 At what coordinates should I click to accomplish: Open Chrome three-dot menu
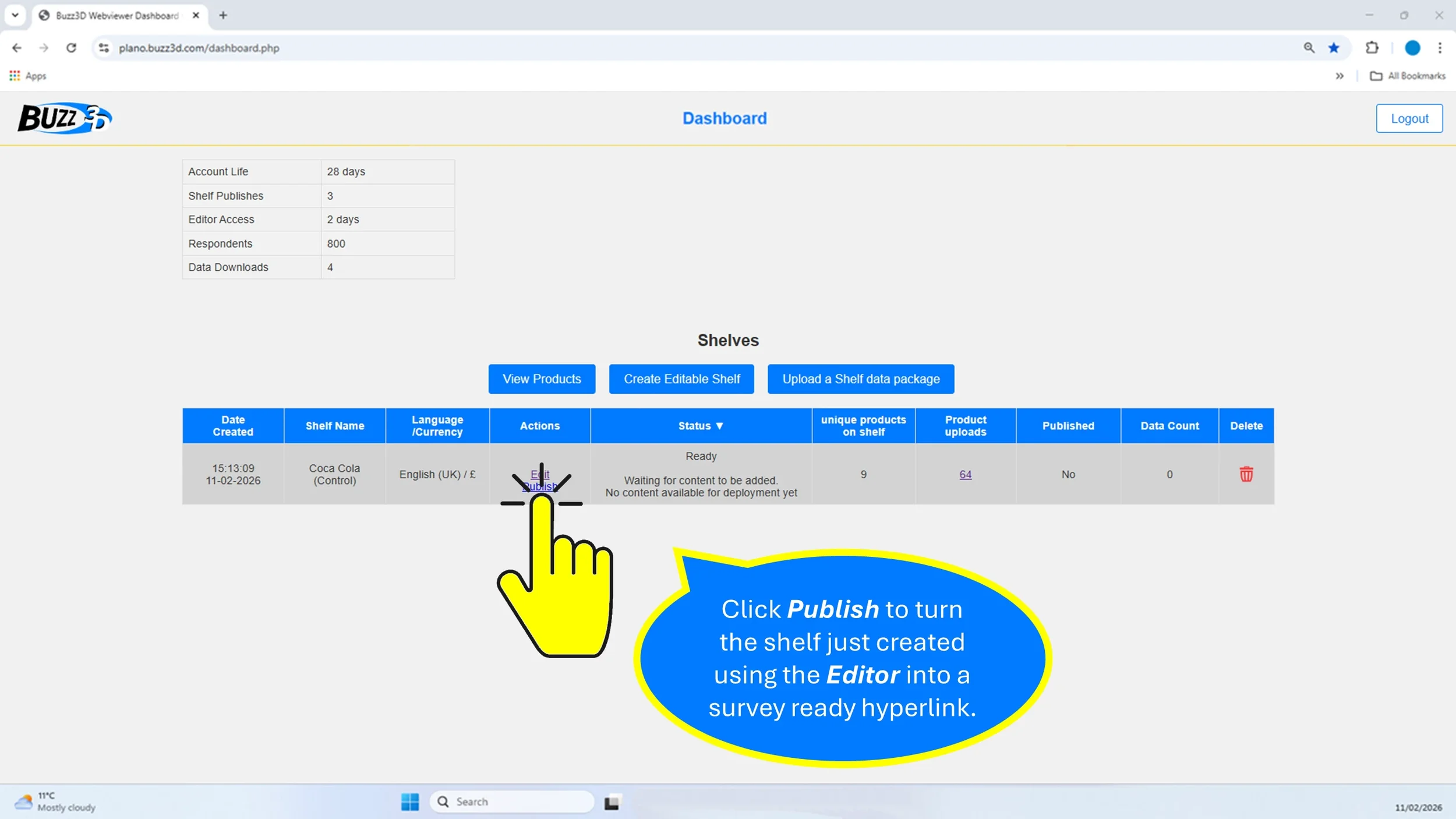[x=1440, y=48]
